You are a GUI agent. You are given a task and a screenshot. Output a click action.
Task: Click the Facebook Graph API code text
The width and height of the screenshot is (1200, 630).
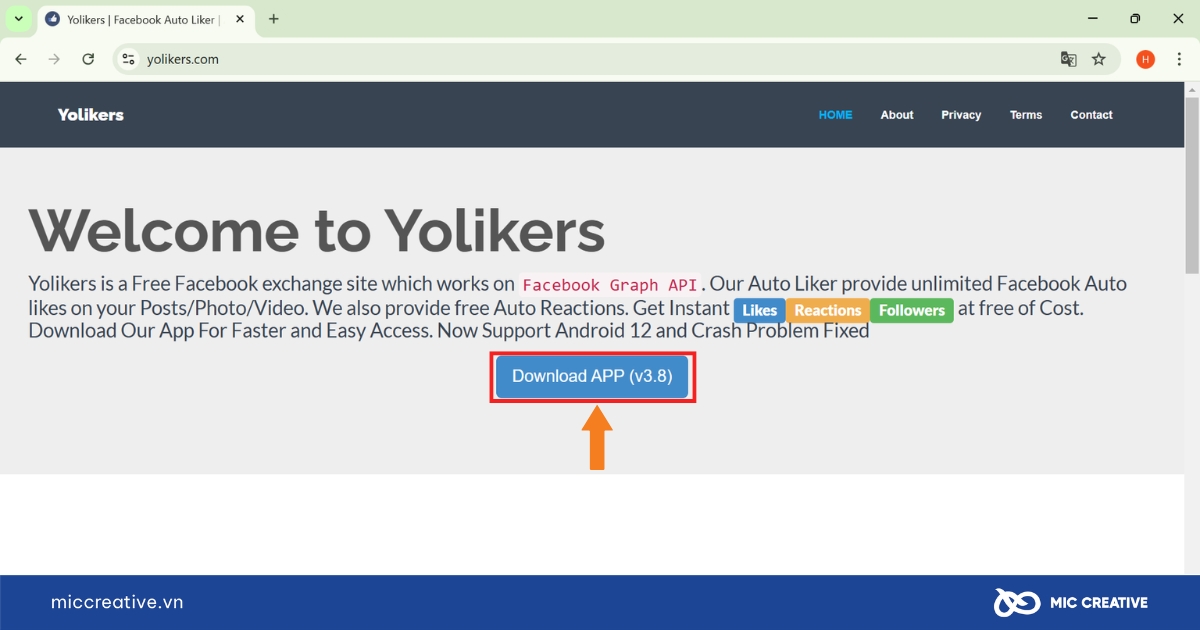coord(610,285)
